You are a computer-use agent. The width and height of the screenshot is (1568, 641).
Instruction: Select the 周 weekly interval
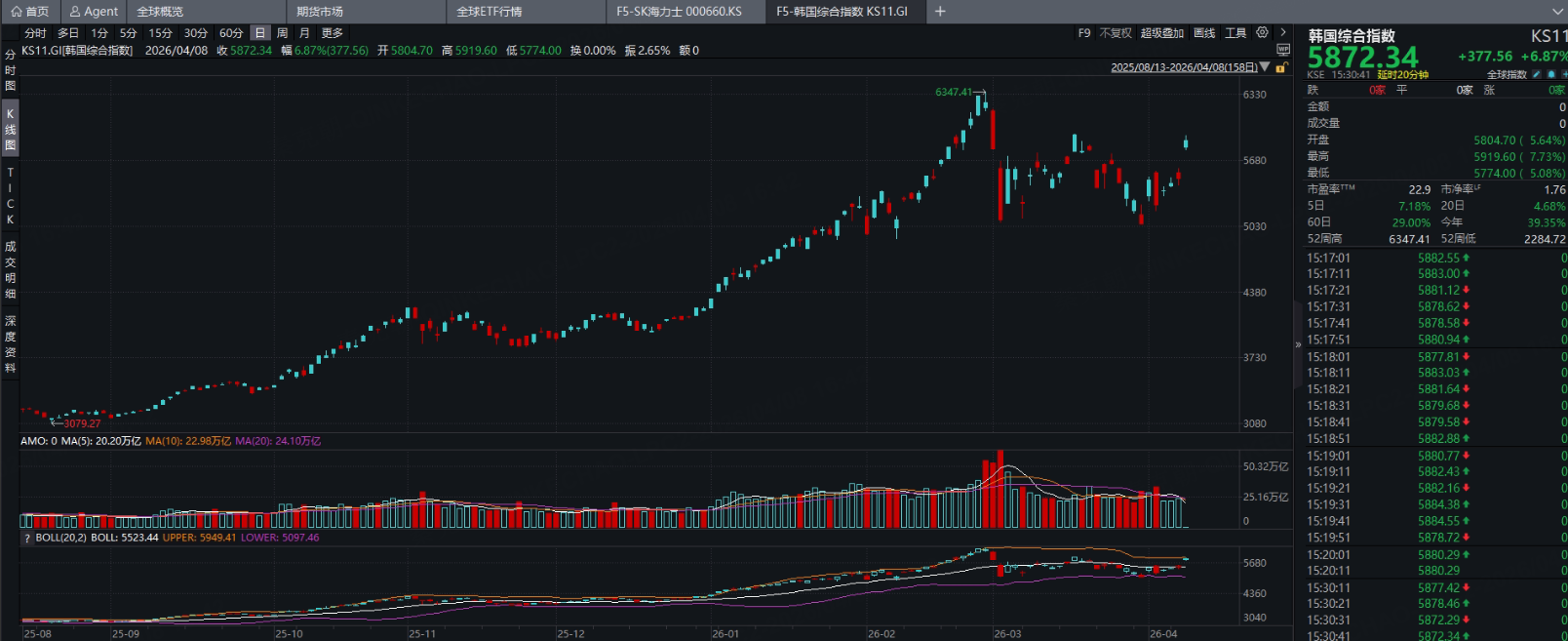tap(283, 33)
